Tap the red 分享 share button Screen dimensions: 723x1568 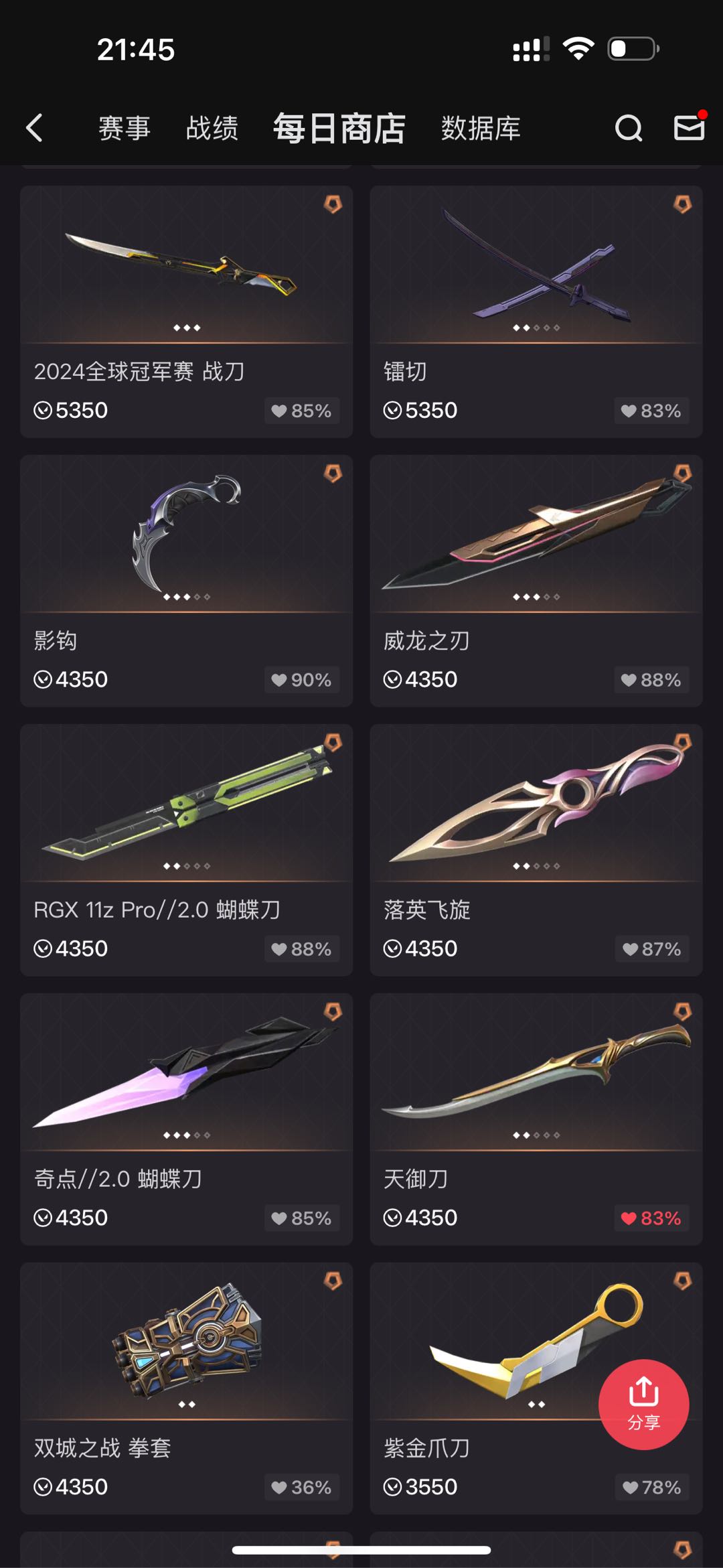pyautogui.click(x=643, y=1404)
